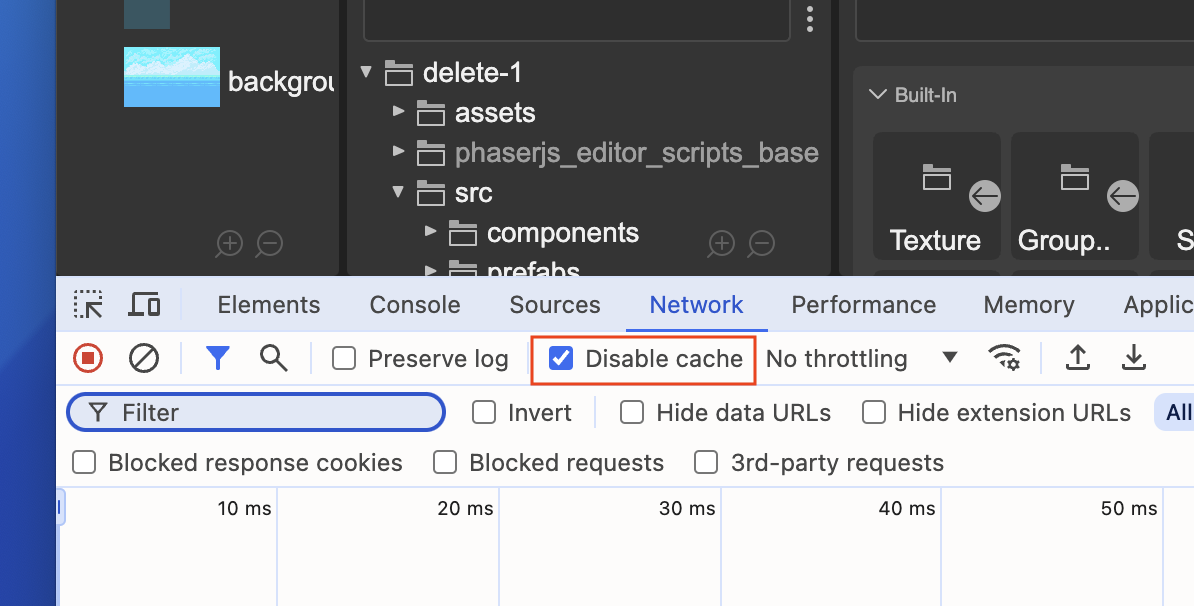The image size is (1194, 606).
Task: Collapse the delete-1 project folder
Action: [x=366, y=72]
